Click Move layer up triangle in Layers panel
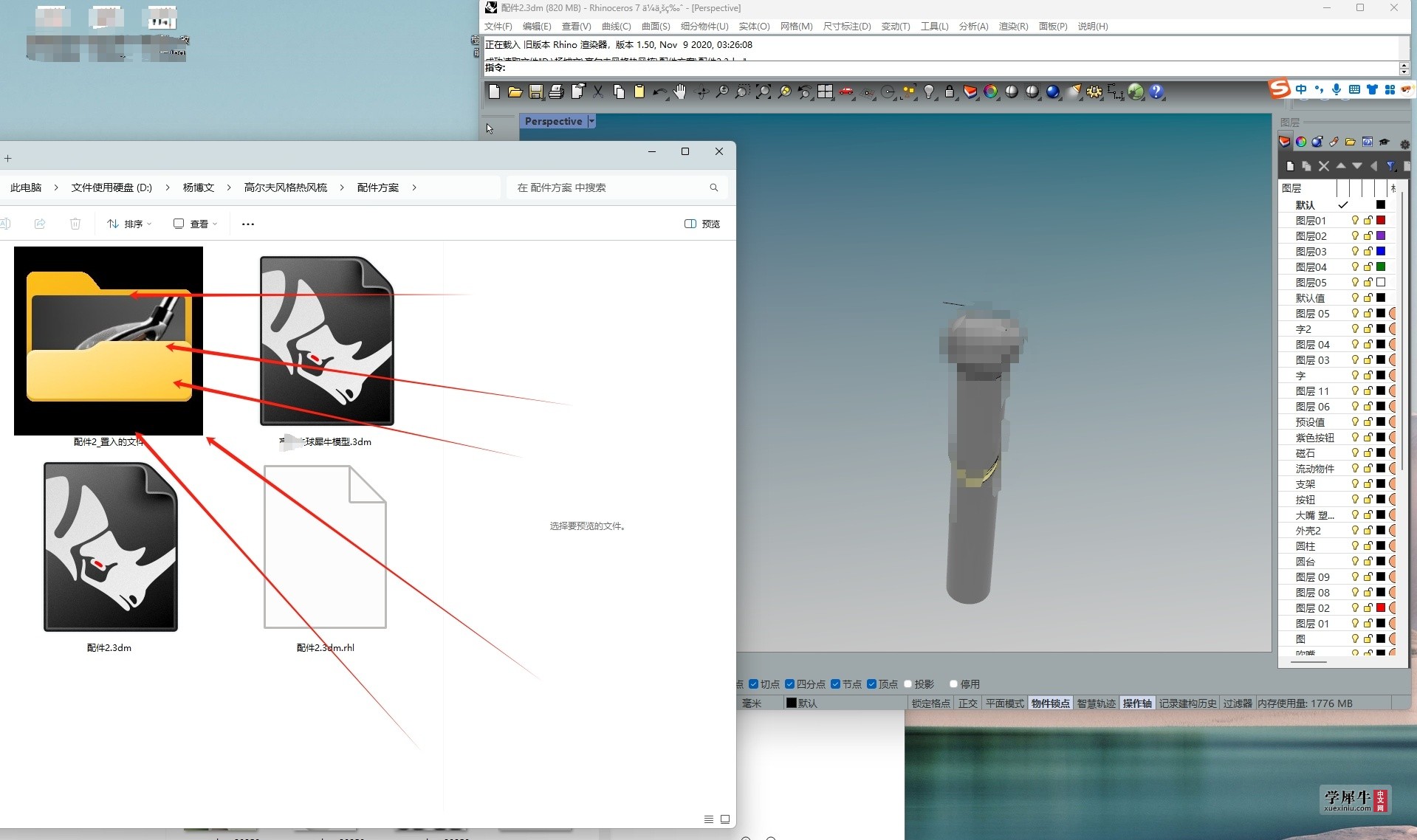Viewport: 1417px width, 840px height. click(x=1341, y=166)
